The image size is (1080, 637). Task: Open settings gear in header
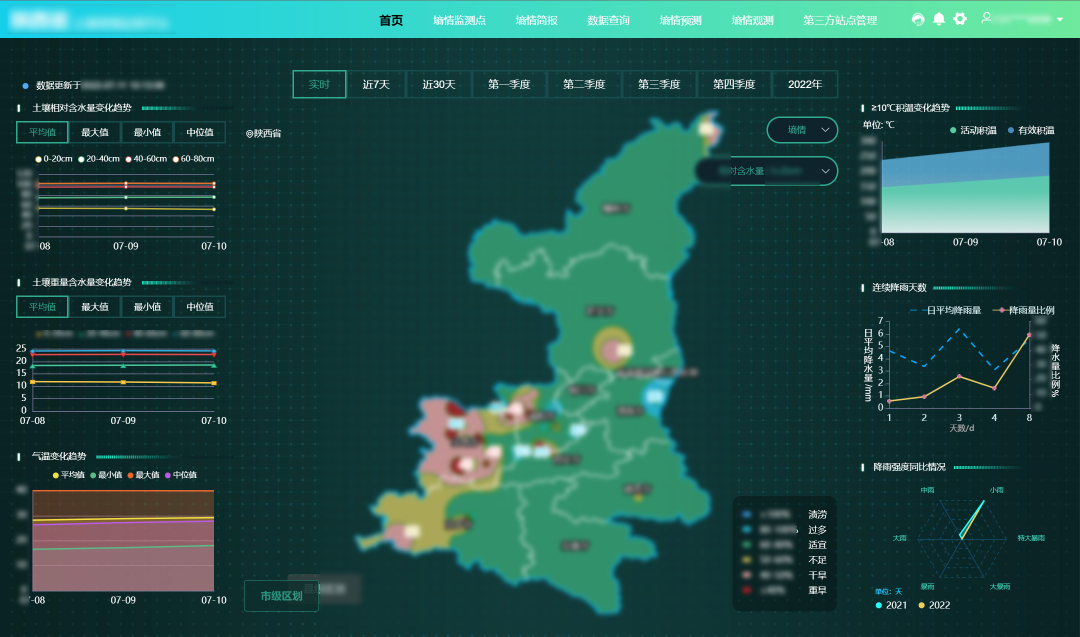click(960, 19)
